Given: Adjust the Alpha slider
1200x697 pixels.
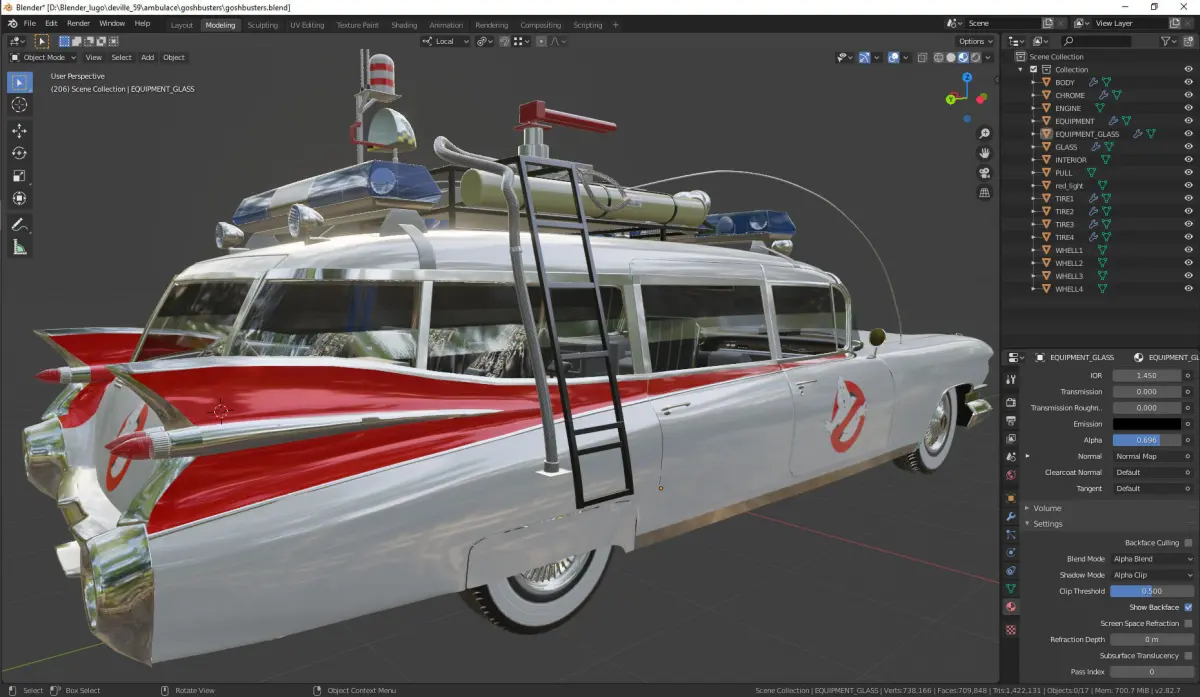Looking at the screenshot, I should tap(1146, 440).
